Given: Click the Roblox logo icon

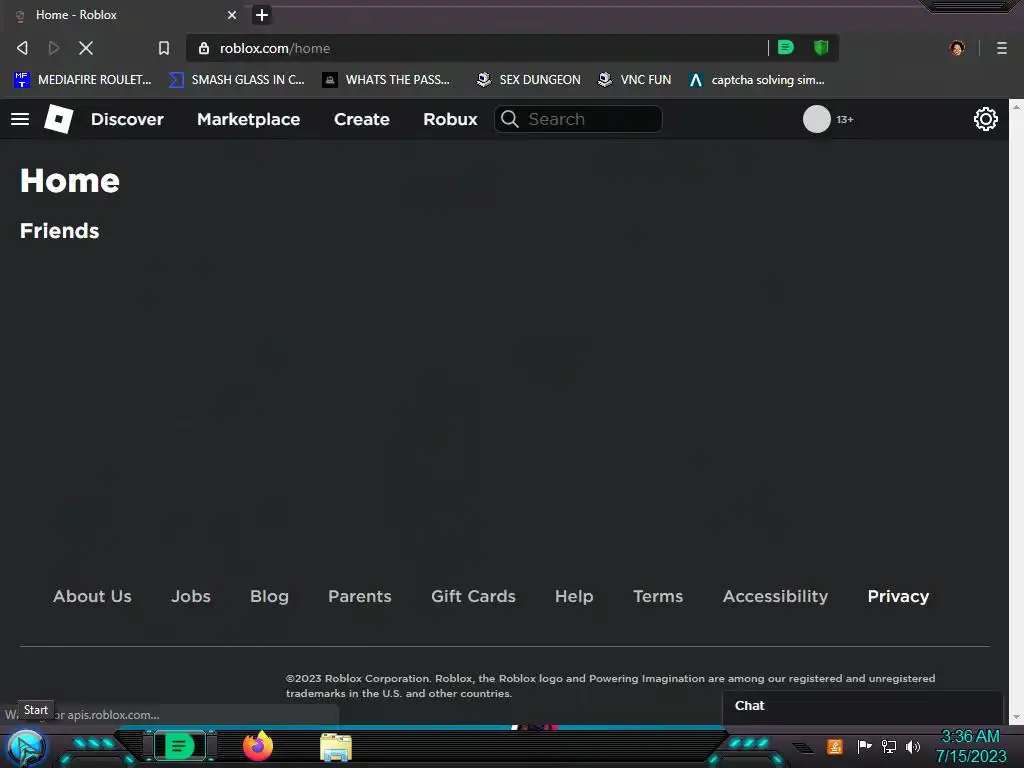Looking at the screenshot, I should 58,119.
